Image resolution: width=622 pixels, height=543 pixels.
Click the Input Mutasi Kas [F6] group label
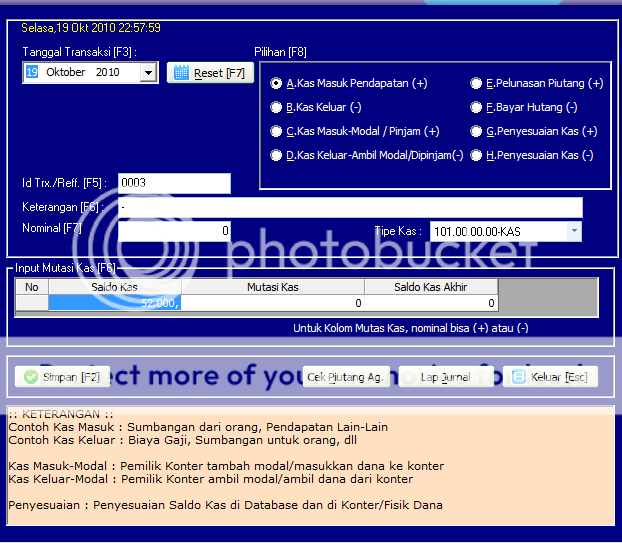click(65, 268)
